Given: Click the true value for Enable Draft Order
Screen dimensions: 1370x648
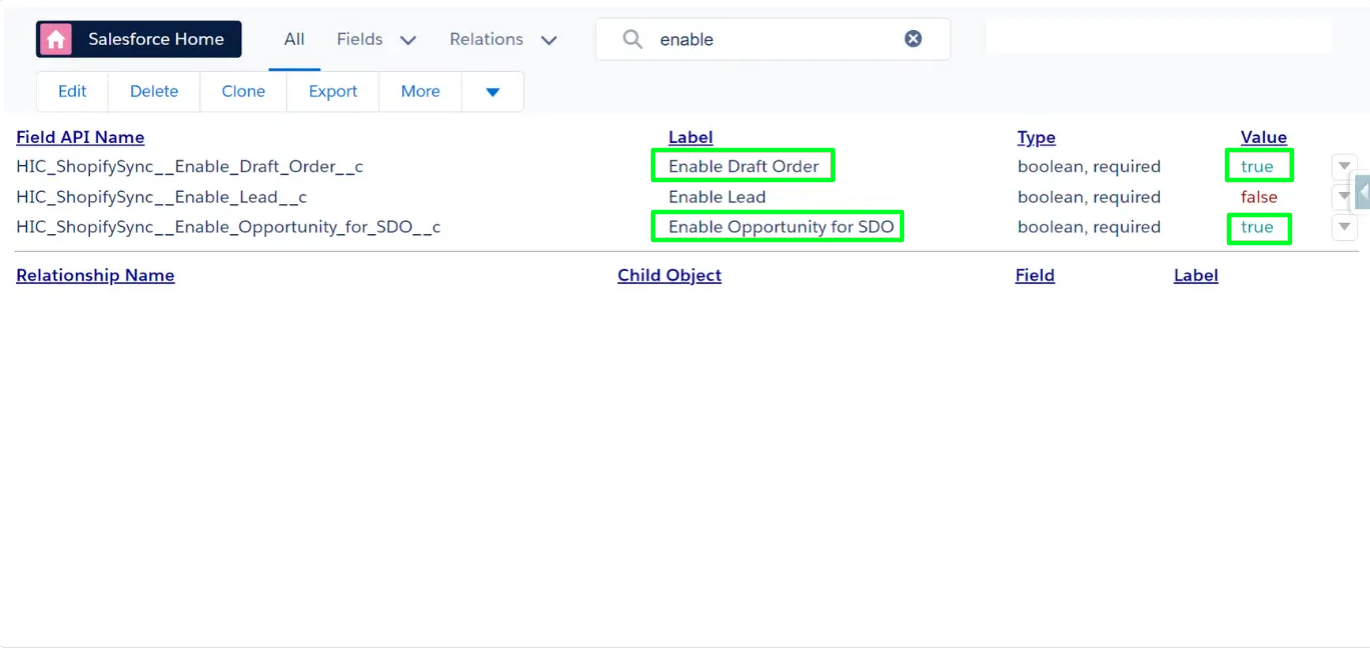Looking at the screenshot, I should 1257,167.
